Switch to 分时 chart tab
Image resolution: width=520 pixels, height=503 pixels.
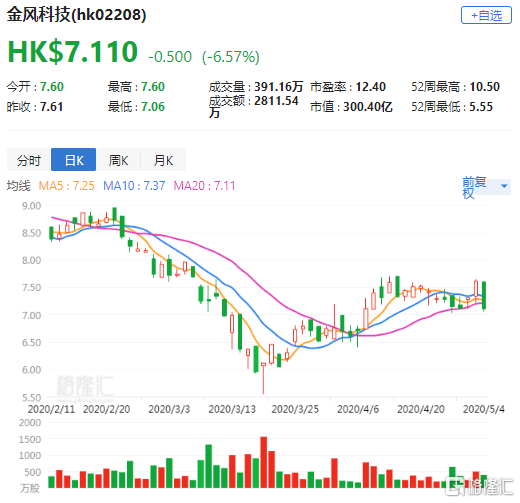[x=29, y=160]
